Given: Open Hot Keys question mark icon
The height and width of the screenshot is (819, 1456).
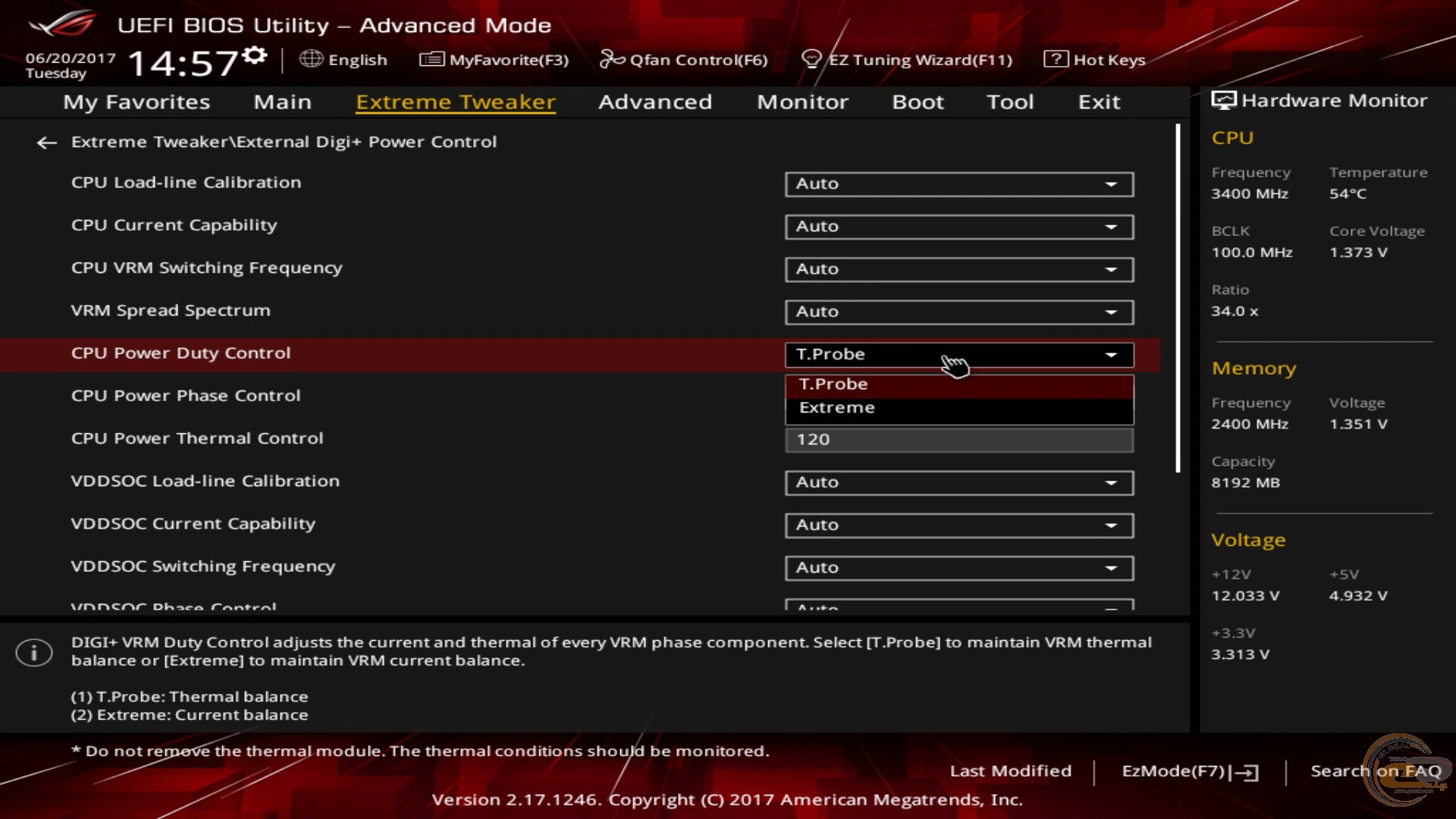Looking at the screenshot, I should click(x=1056, y=59).
